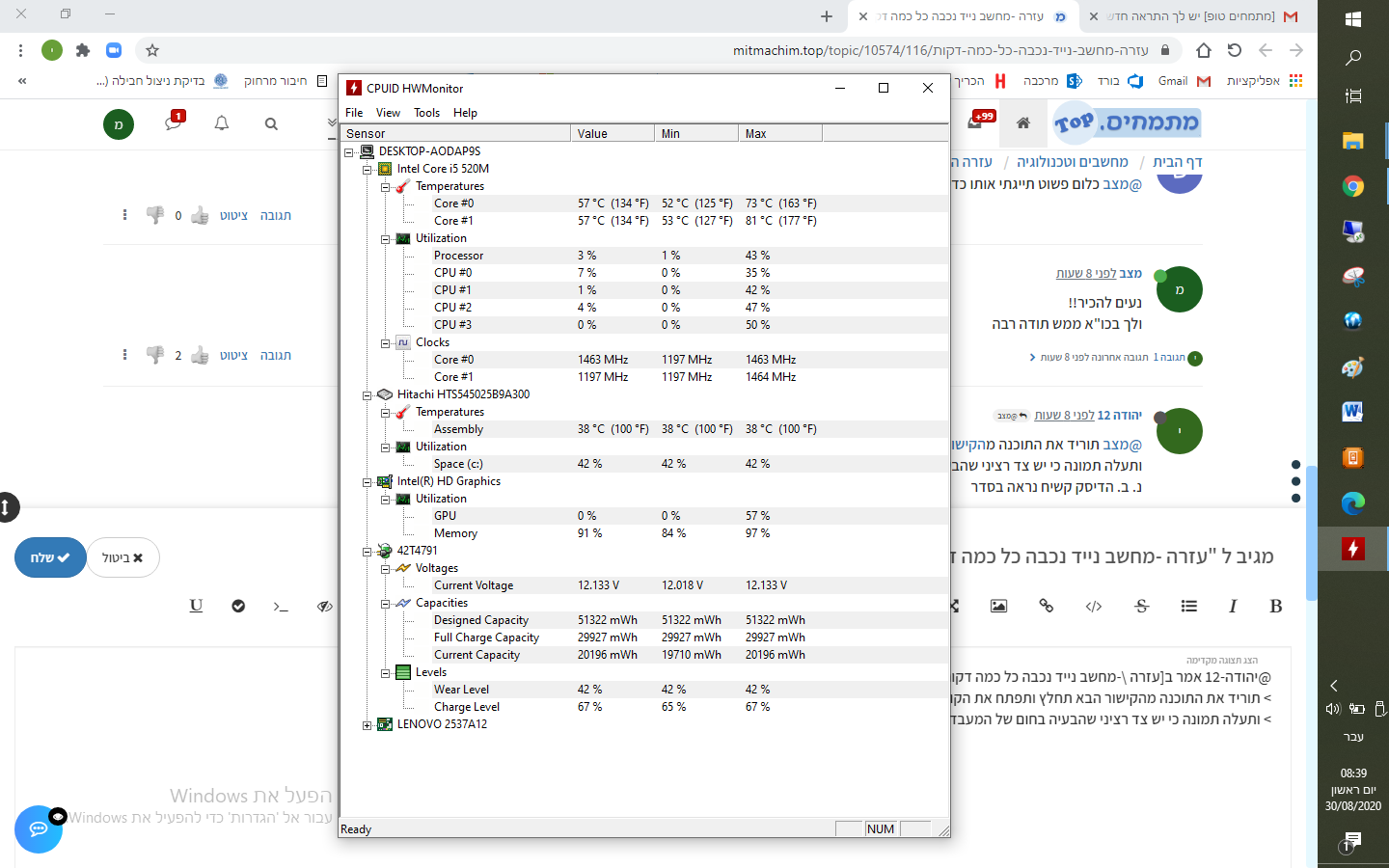
Task: Click the blue שלח submit button
Action: (50, 557)
